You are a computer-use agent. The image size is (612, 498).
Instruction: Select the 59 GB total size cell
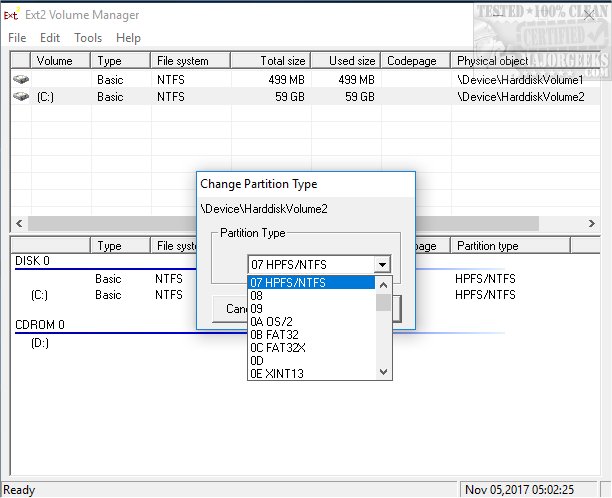[x=290, y=96]
